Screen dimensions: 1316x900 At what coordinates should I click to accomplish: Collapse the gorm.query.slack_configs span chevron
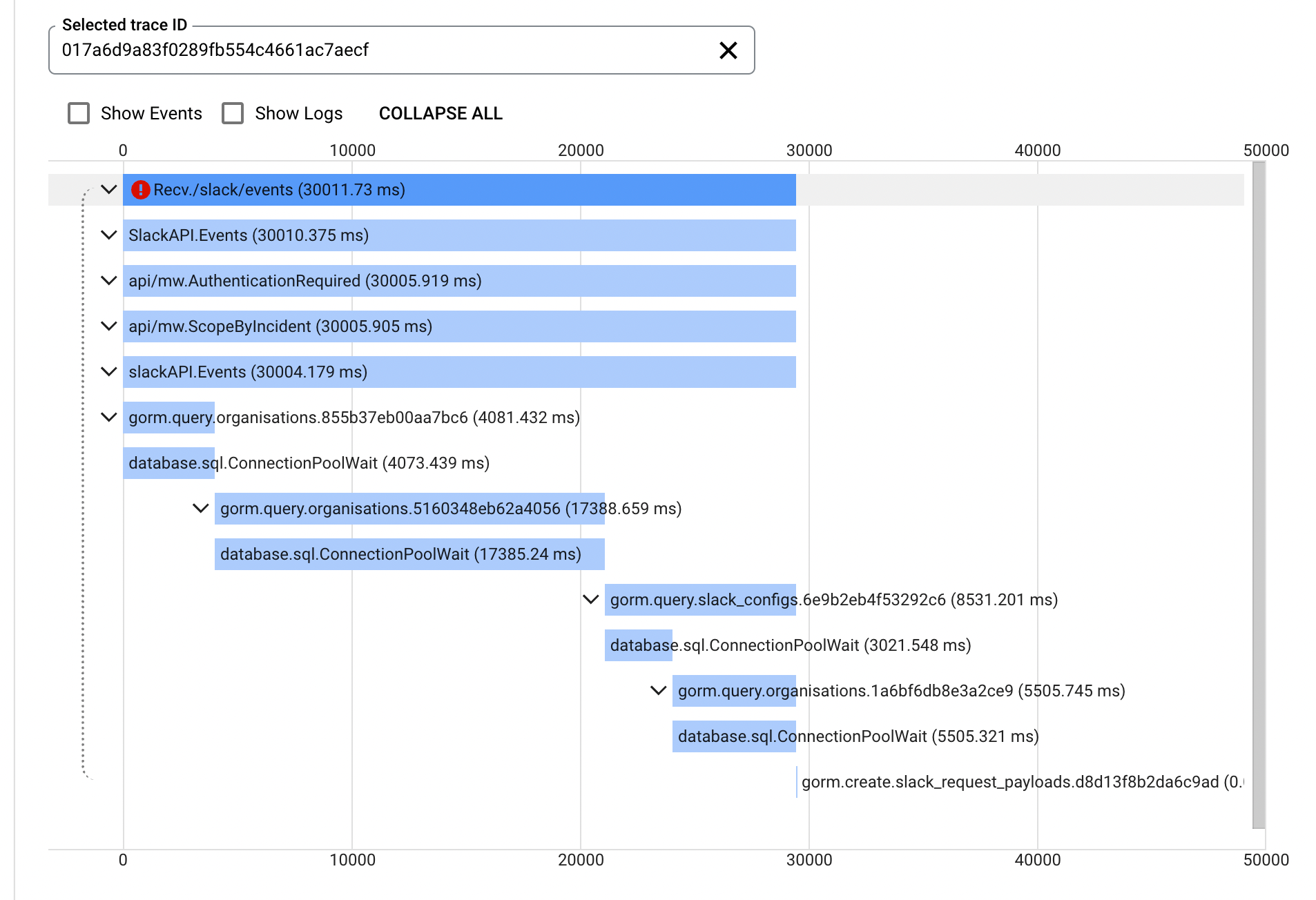(591, 600)
